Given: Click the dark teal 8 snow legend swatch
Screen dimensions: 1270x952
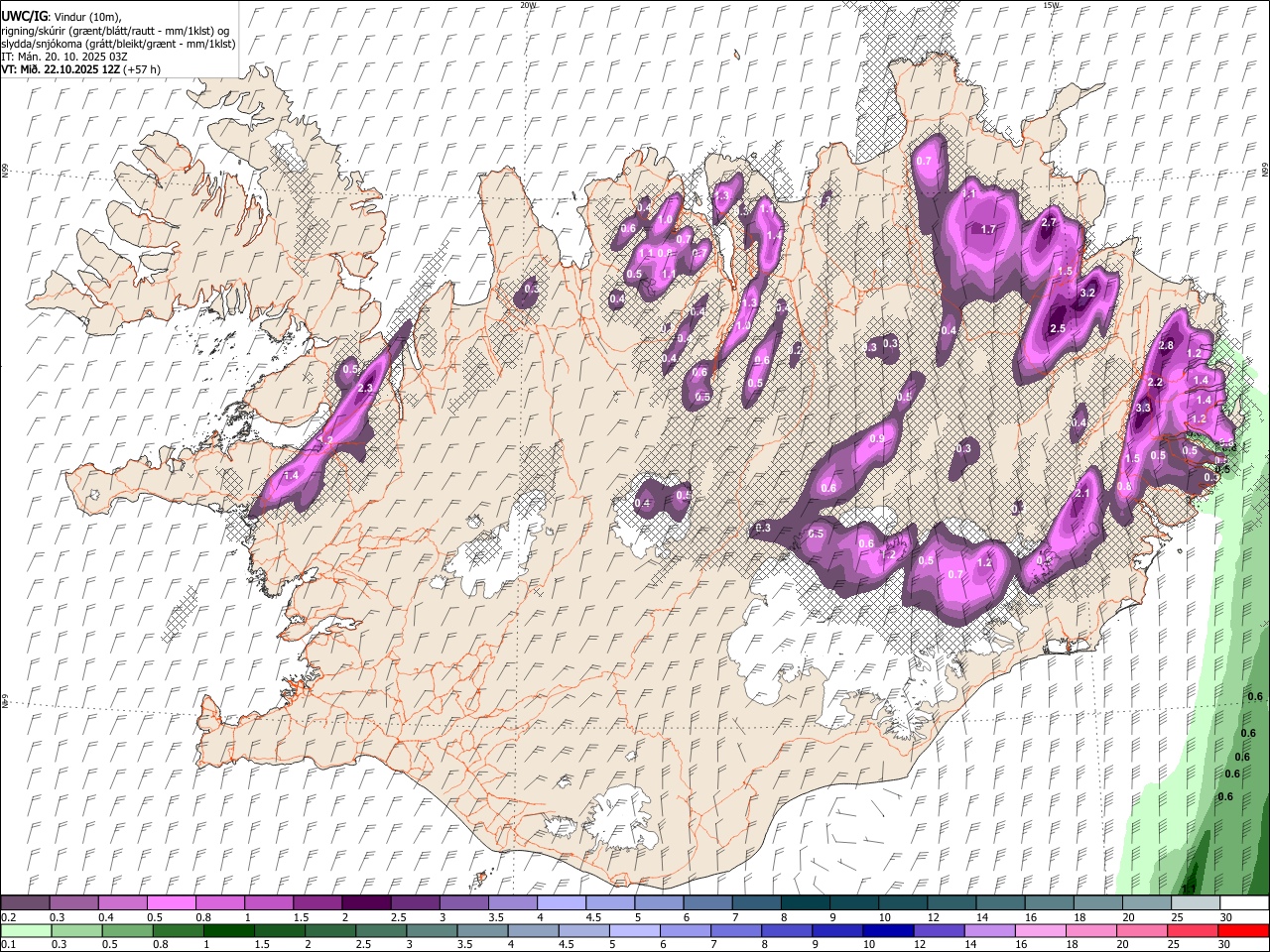Looking at the screenshot, I should coord(806,902).
